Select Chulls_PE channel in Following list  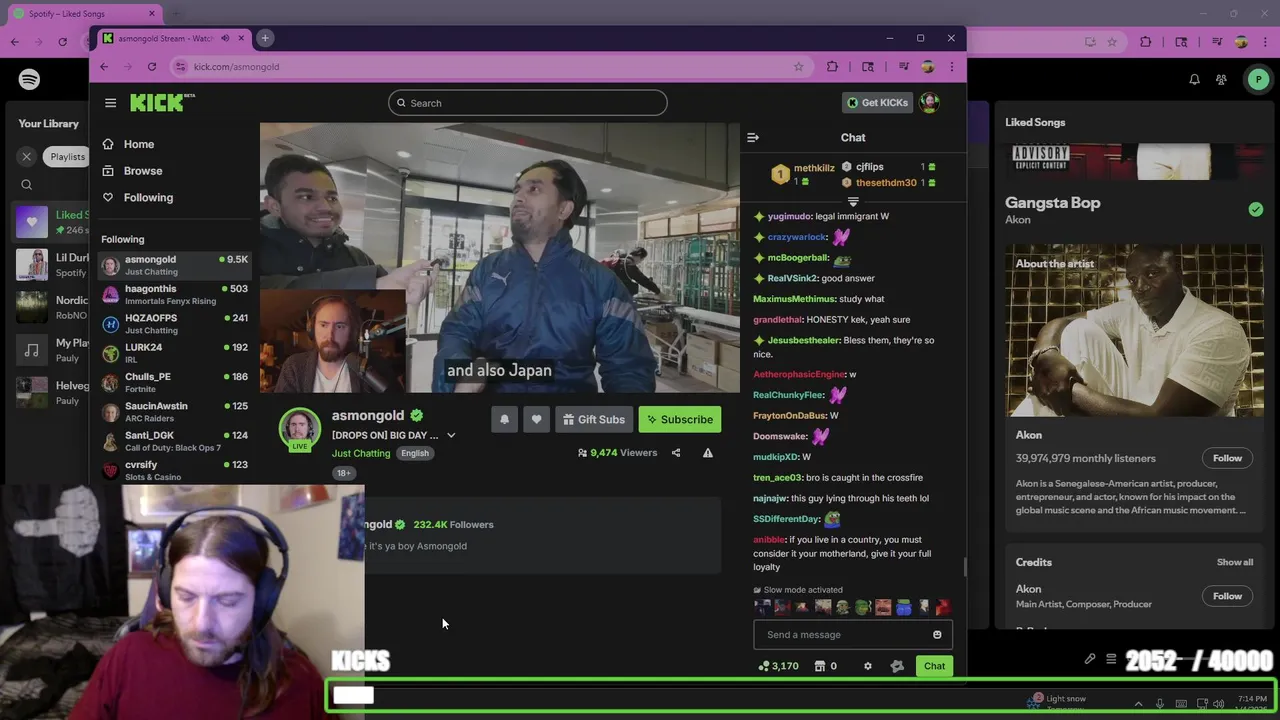(174, 382)
